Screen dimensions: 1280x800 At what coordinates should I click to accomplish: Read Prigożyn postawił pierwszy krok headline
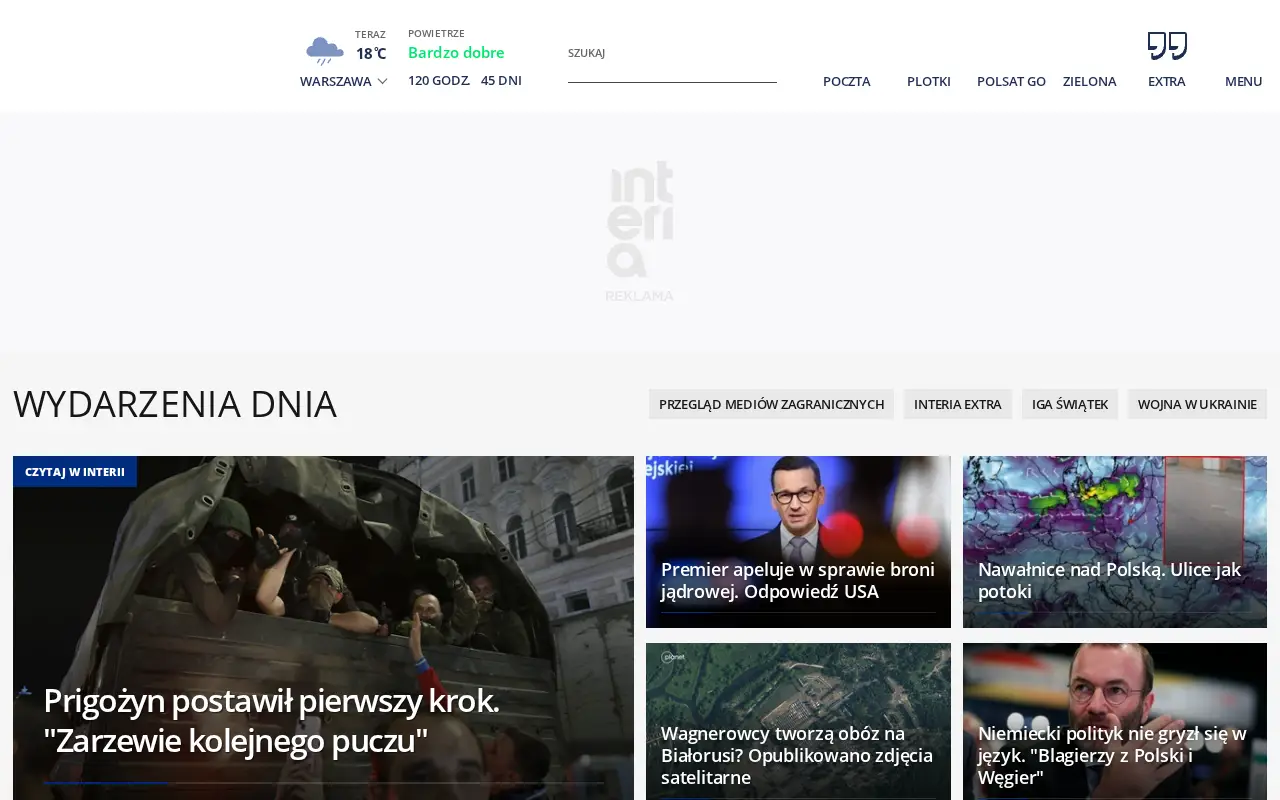pos(271,721)
